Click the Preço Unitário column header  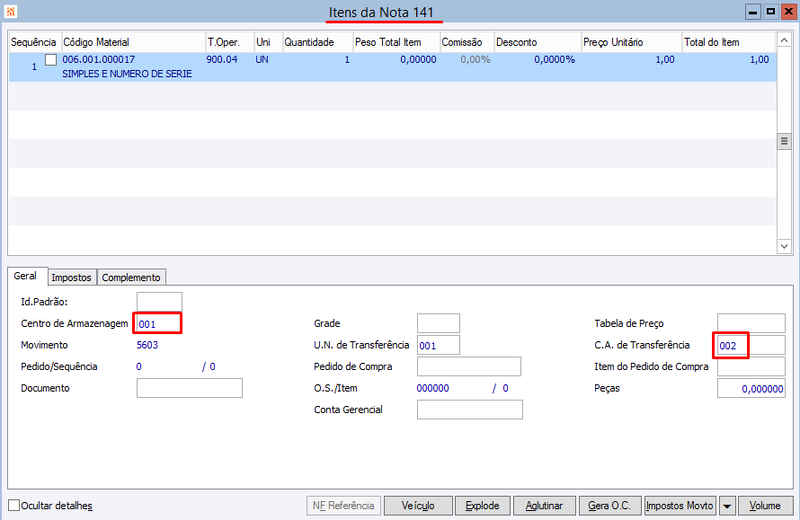632,42
